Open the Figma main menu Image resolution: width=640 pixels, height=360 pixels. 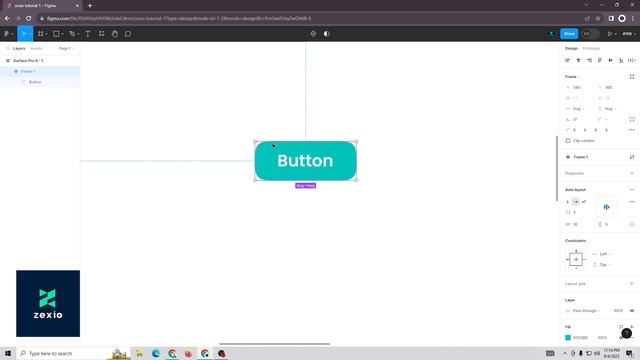pyautogui.click(x=8, y=34)
